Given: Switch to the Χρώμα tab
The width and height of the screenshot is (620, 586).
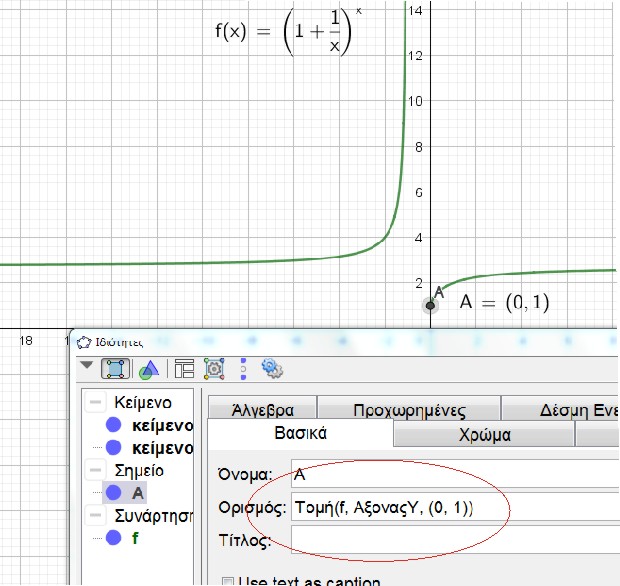Looking at the screenshot, I should coord(484,434).
